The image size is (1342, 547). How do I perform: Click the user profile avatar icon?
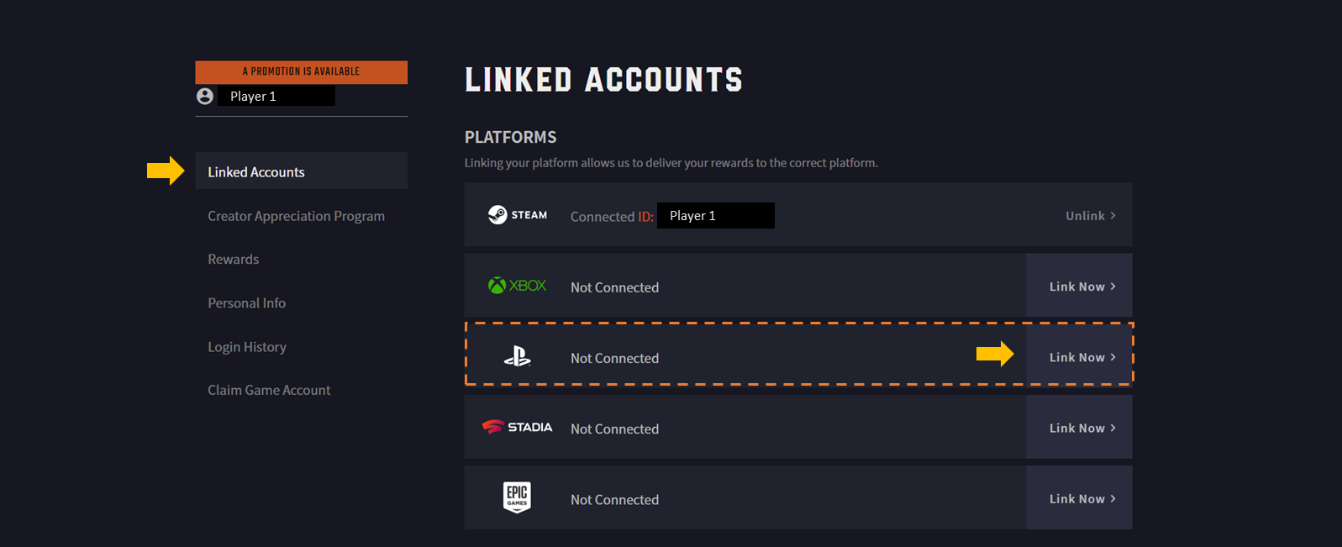(x=205, y=96)
